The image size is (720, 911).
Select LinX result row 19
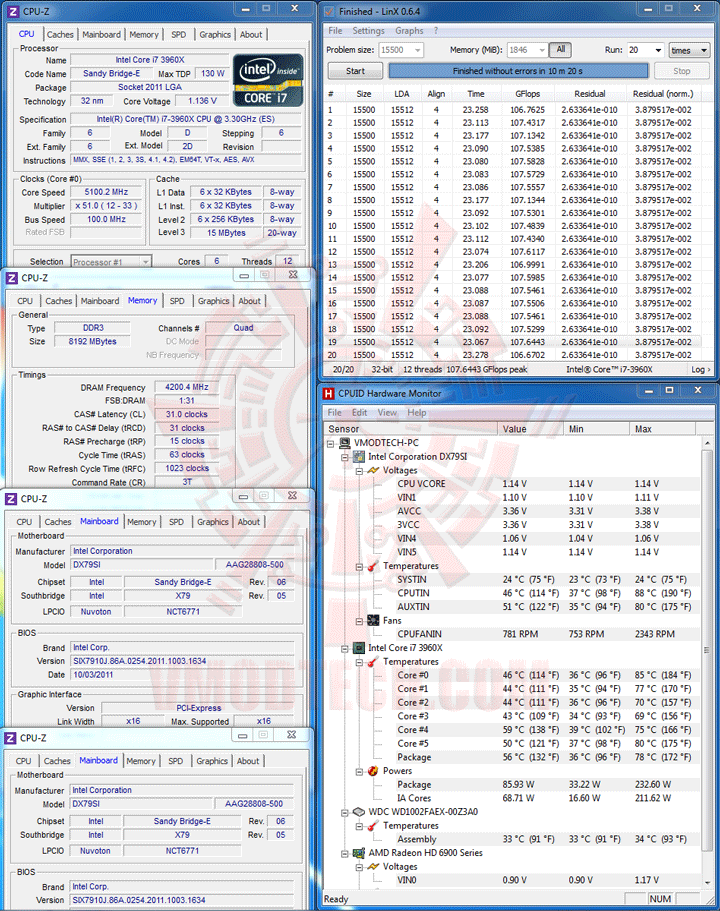click(511, 342)
